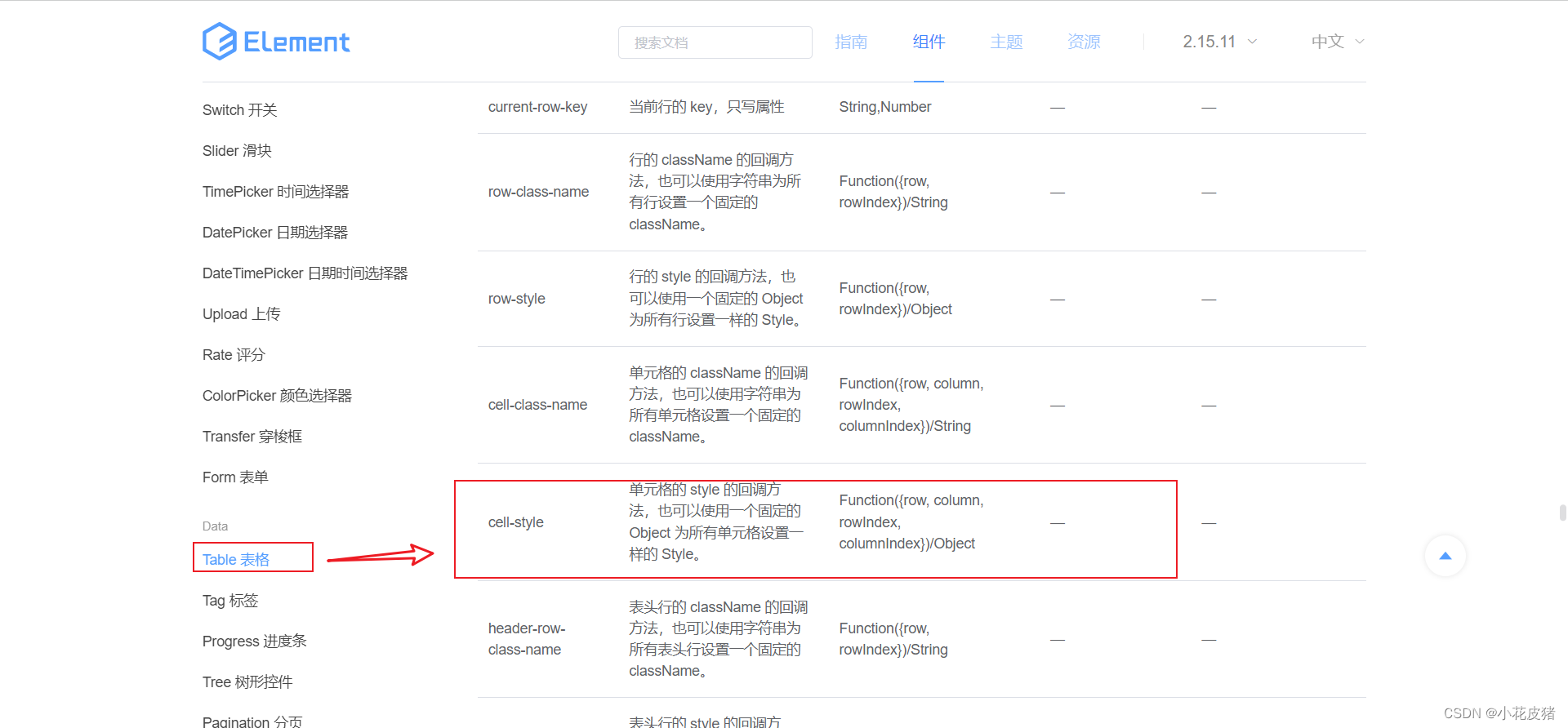Click cell-style type Function(...)/Object cell
Screen dimensions: 1568x728
(911, 522)
